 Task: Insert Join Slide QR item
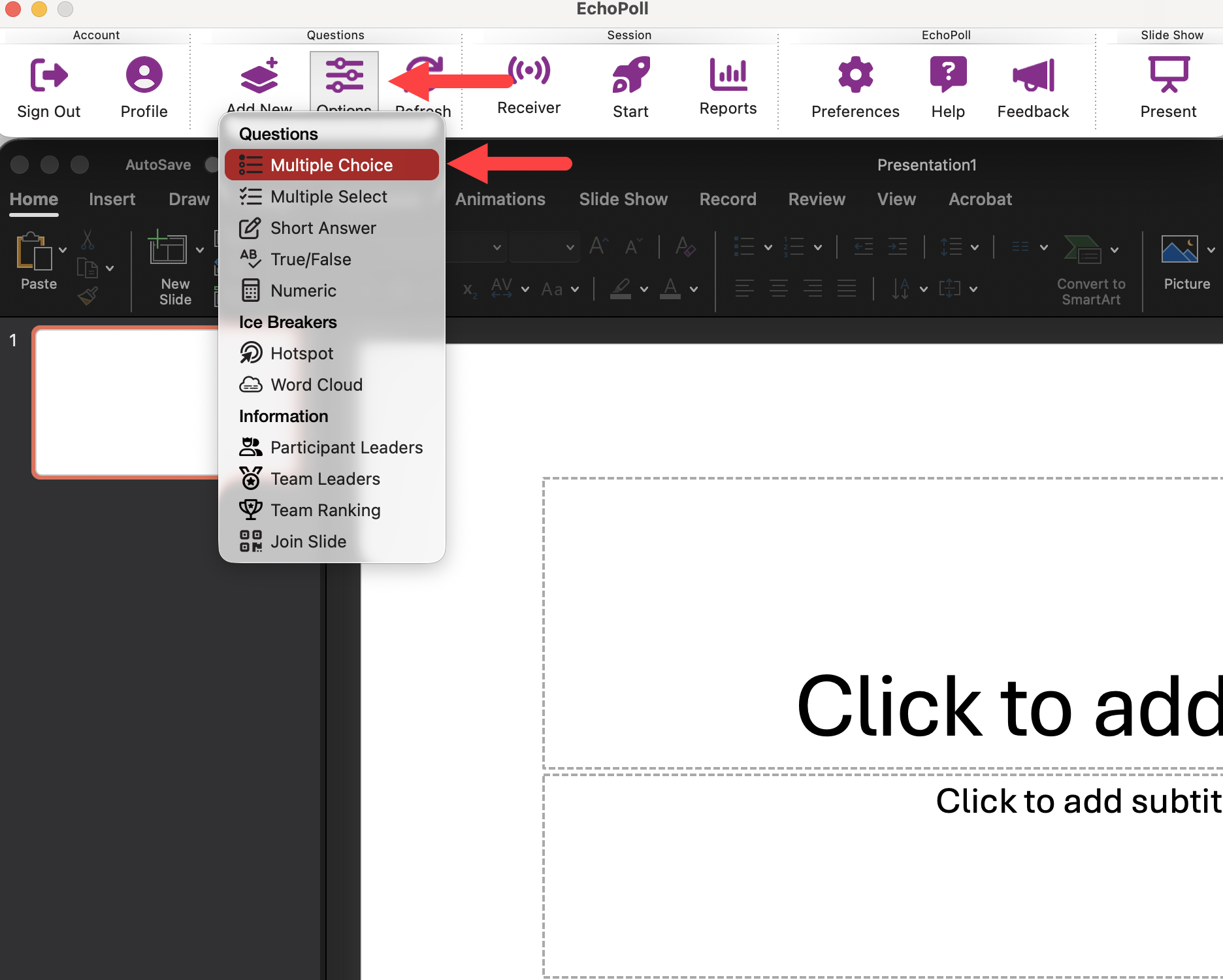(332, 542)
